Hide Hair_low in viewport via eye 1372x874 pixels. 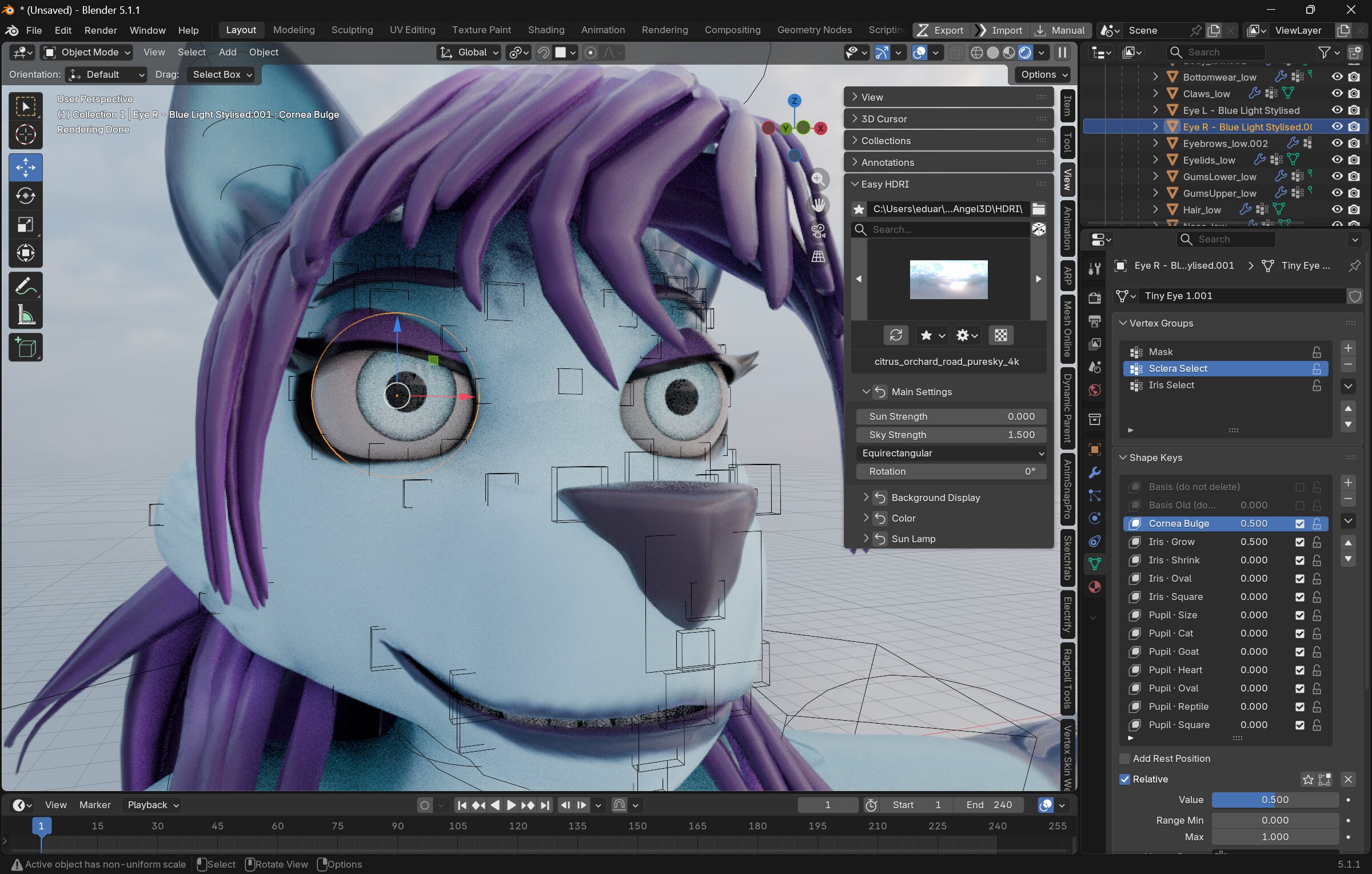(1337, 209)
